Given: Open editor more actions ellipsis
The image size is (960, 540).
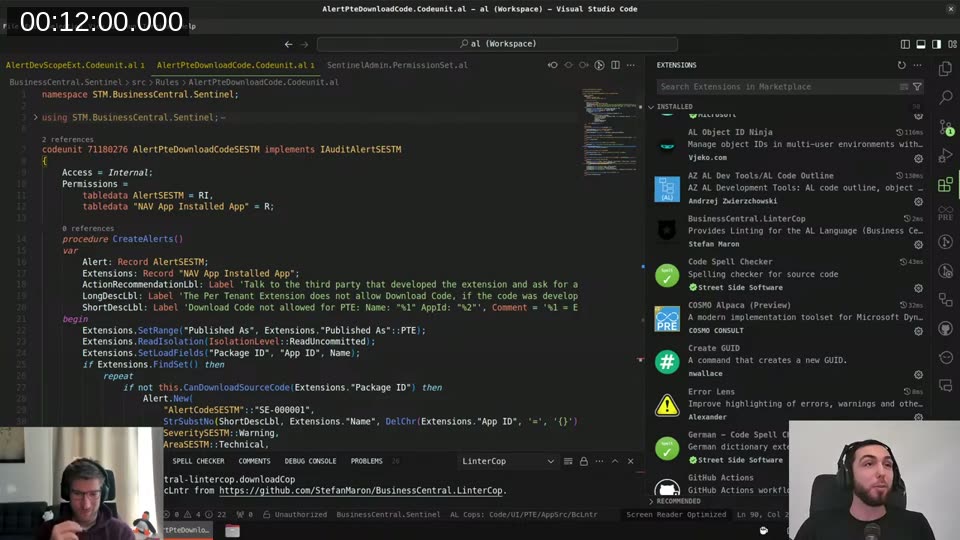Looking at the screenshot, I should coord(631,65).
